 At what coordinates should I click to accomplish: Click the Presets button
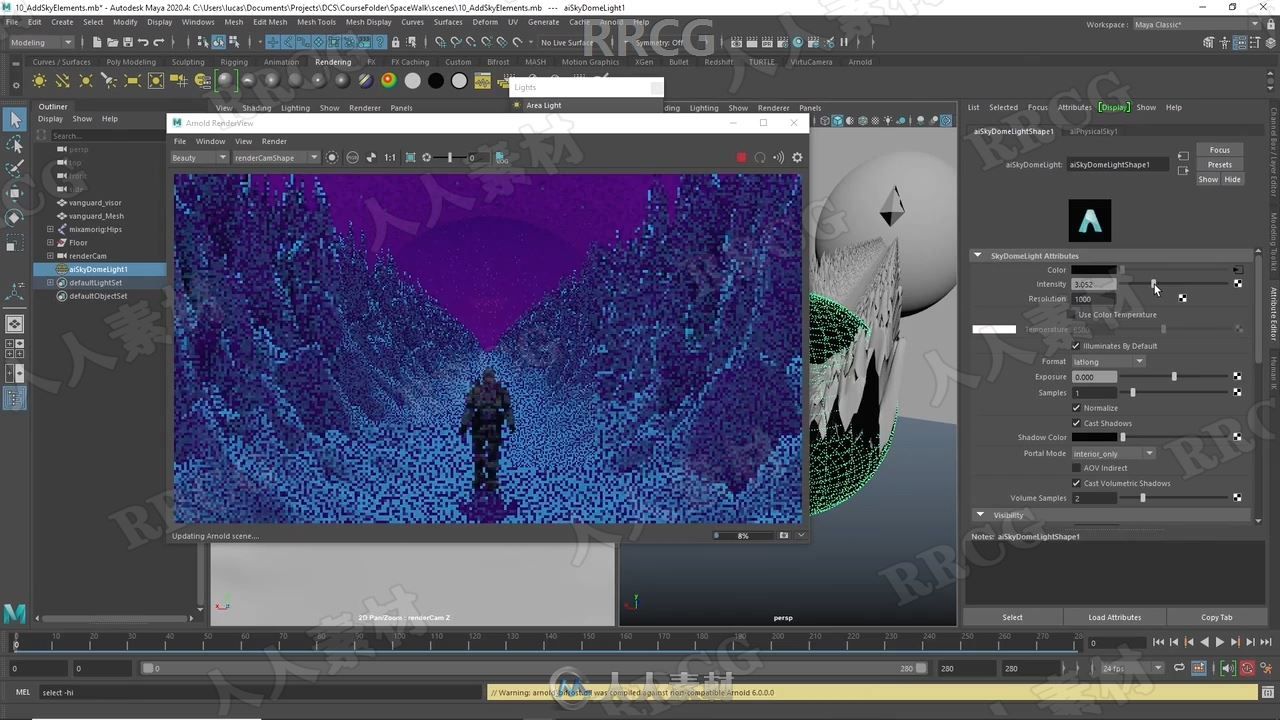pyautogui.click(x=1220, y=164)
